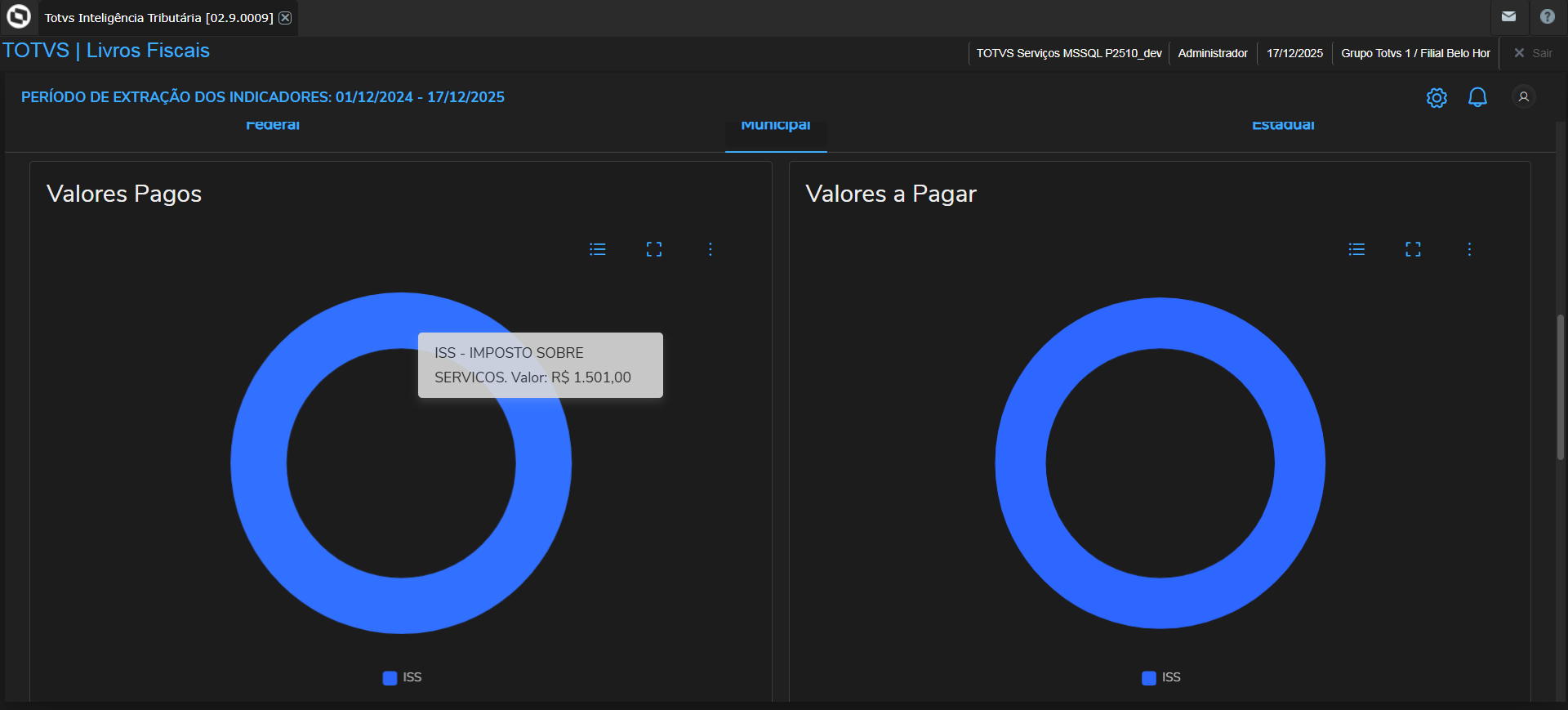Click the Valores Pagos heading

(124, 194)
